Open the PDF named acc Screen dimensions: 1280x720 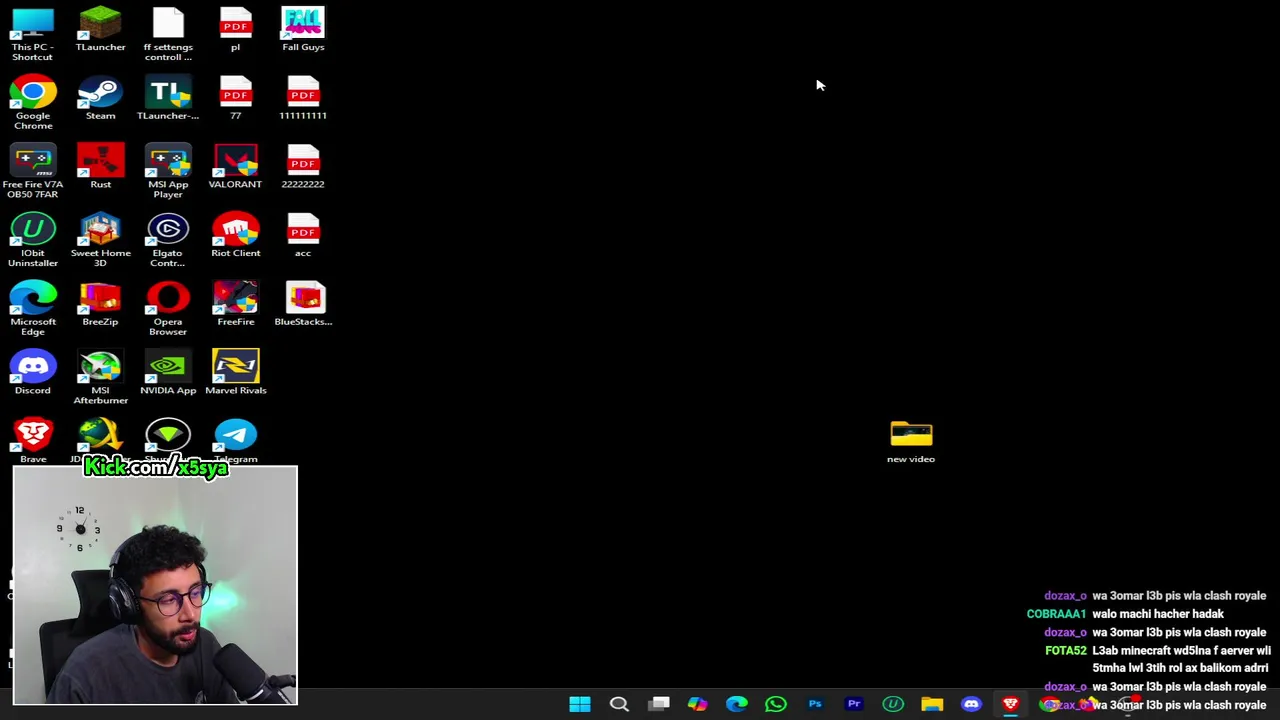click(303, 235)
